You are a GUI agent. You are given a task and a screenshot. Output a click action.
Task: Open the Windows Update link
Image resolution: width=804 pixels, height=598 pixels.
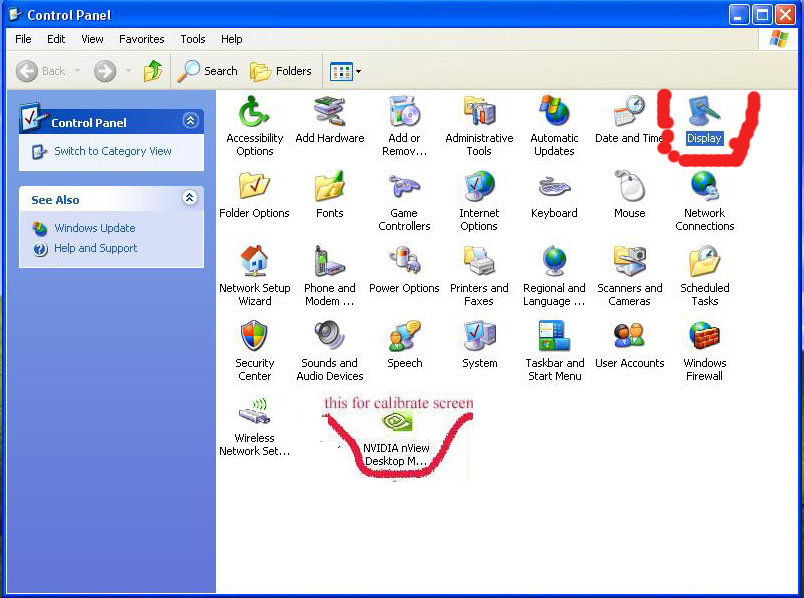click(x=94, y=228)
